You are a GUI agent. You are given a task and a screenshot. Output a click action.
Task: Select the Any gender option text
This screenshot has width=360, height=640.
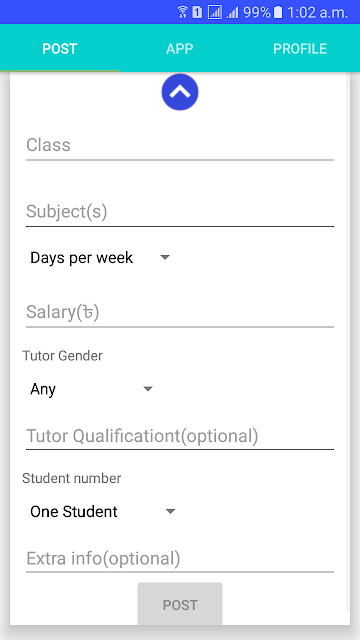click(43, 389)
